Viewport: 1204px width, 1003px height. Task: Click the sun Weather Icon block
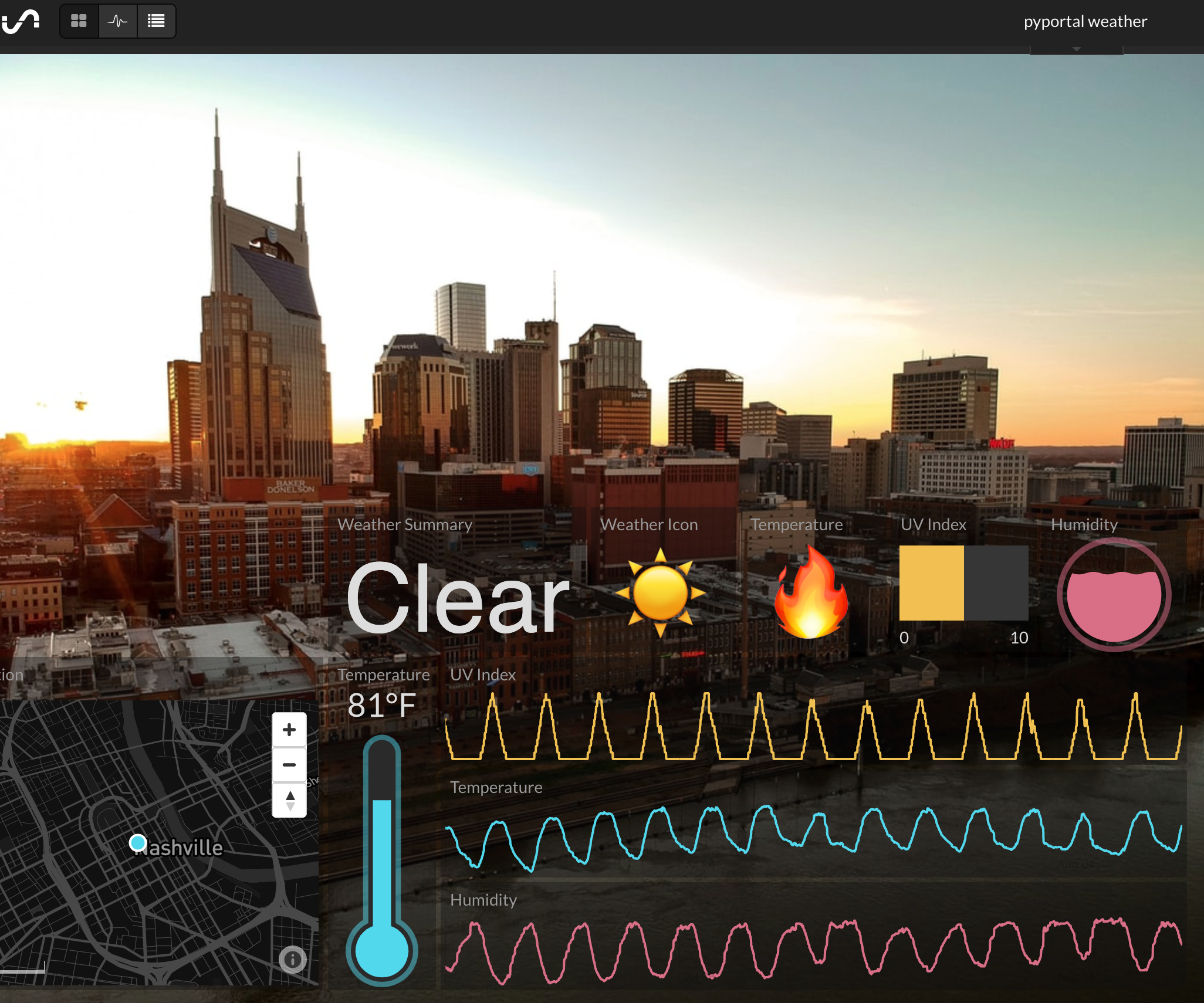pos(660,594)
